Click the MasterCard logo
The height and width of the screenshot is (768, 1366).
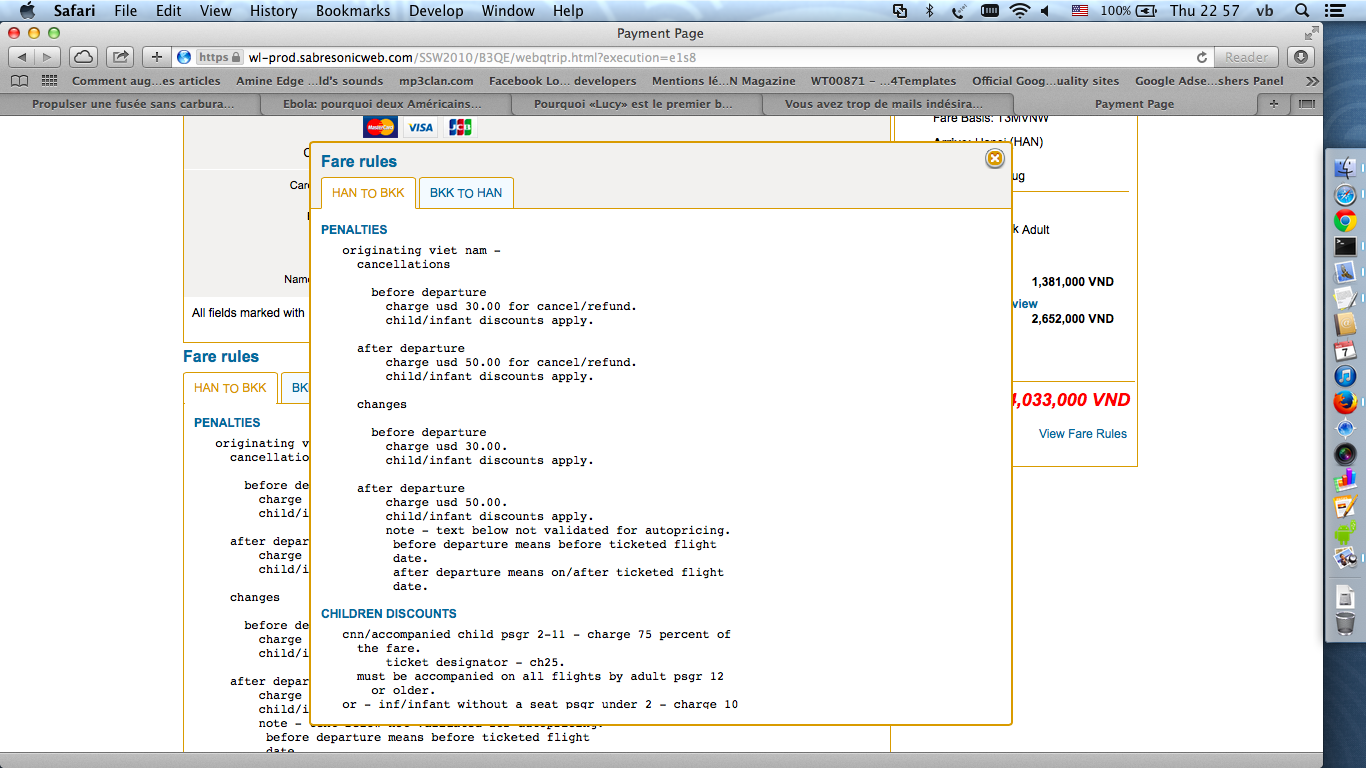380,127
